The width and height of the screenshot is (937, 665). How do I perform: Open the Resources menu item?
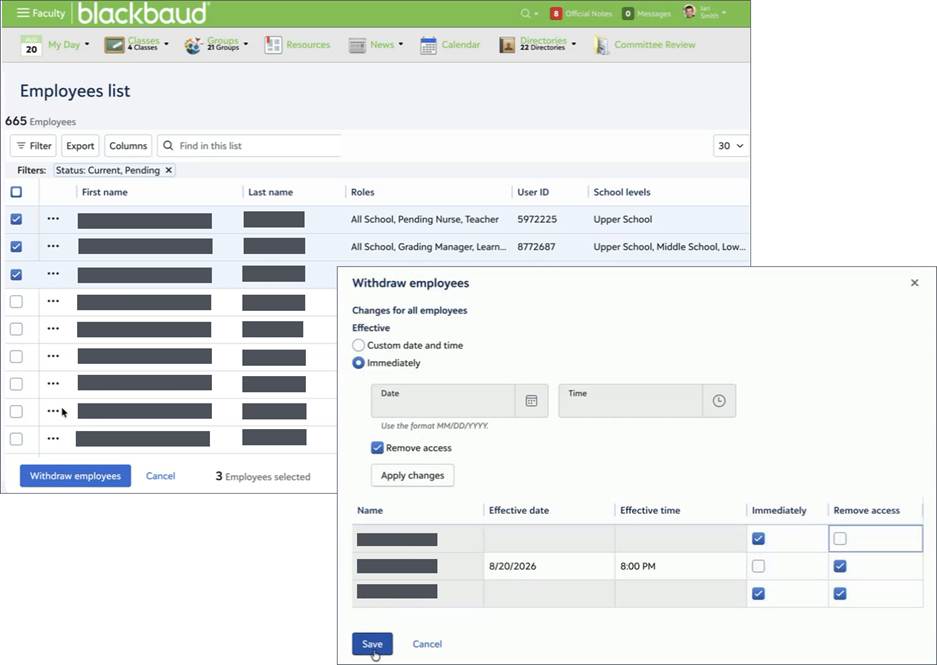308,45
